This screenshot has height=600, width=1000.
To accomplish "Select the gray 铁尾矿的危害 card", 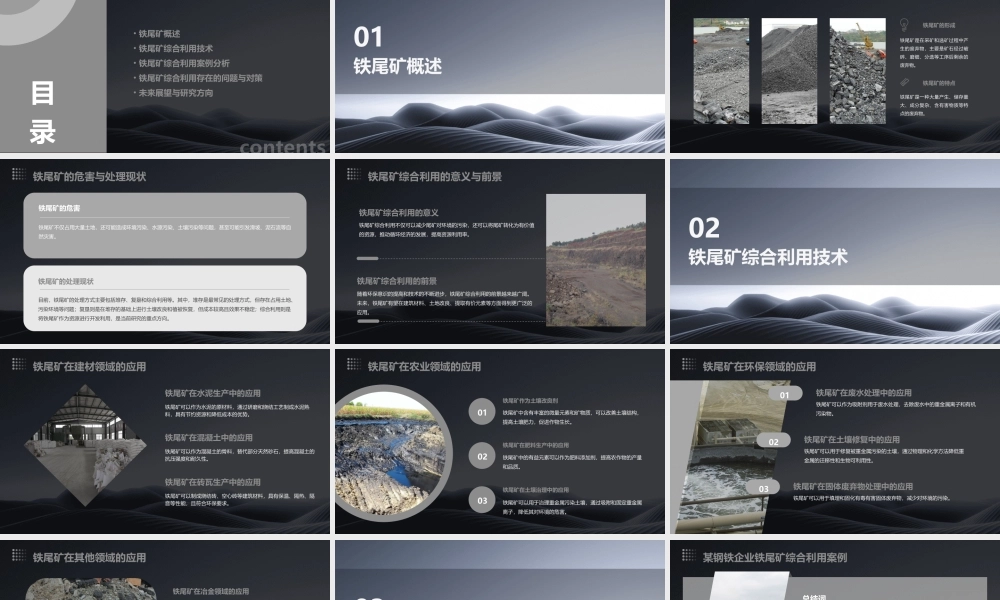I will point(165,225).
